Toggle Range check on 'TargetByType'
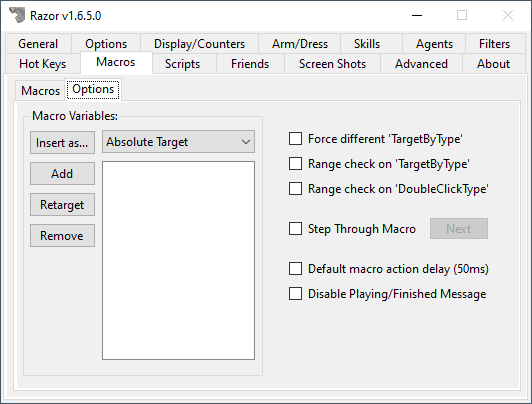The height and width of the screenshot is (404, 532). tap(295, 164)
